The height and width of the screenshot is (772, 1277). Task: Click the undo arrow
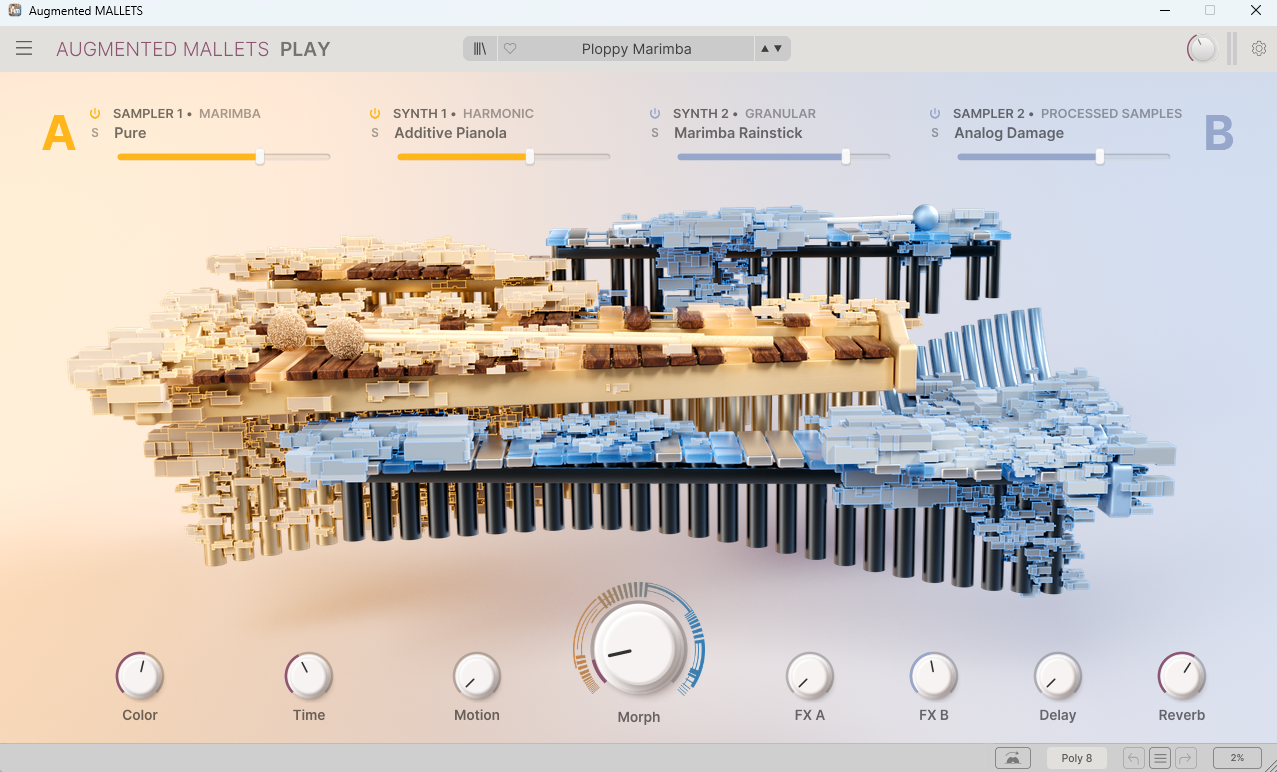tap(1134, 758)
